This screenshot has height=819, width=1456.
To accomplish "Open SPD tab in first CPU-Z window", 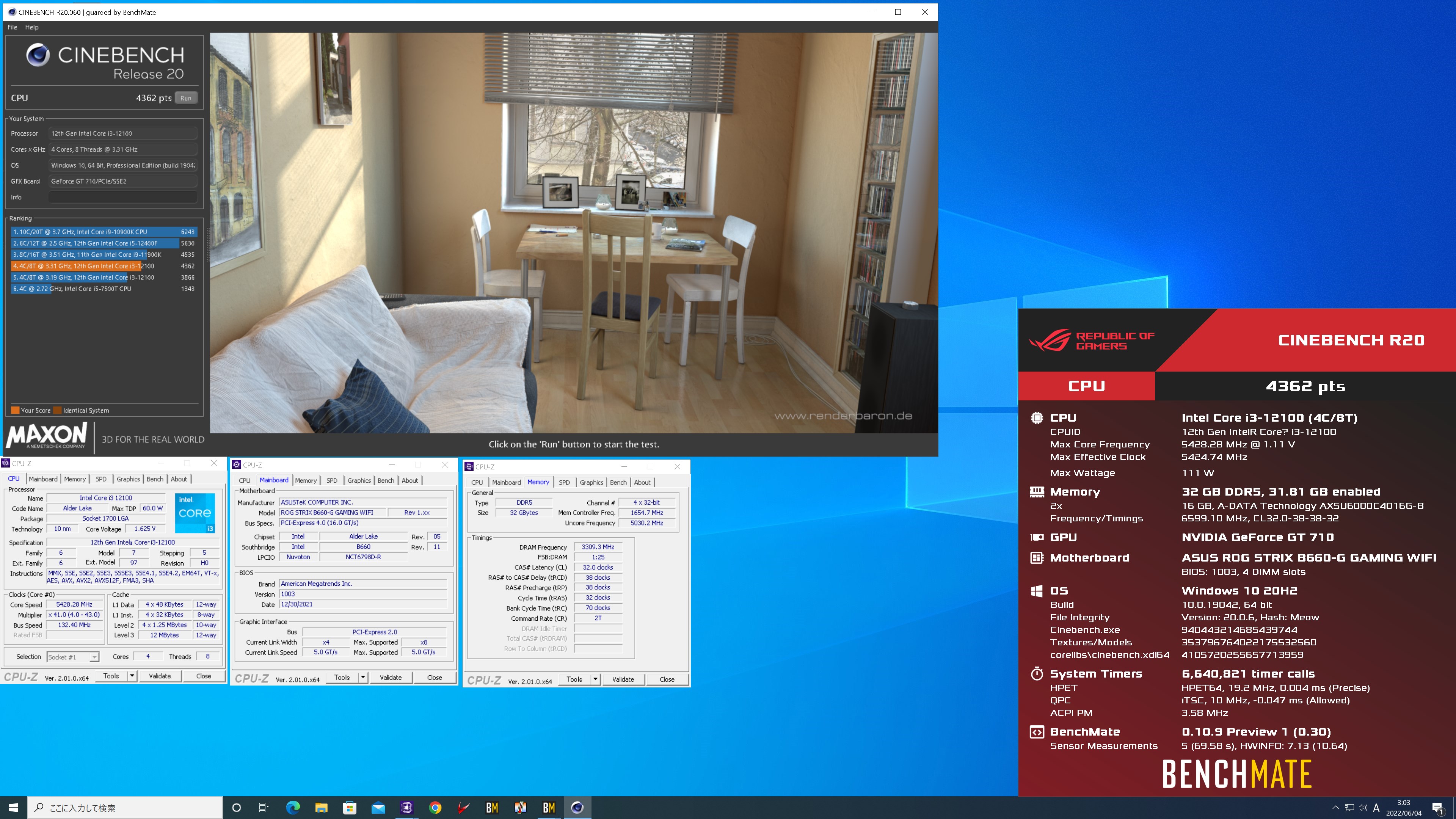I will pos(100,479).
